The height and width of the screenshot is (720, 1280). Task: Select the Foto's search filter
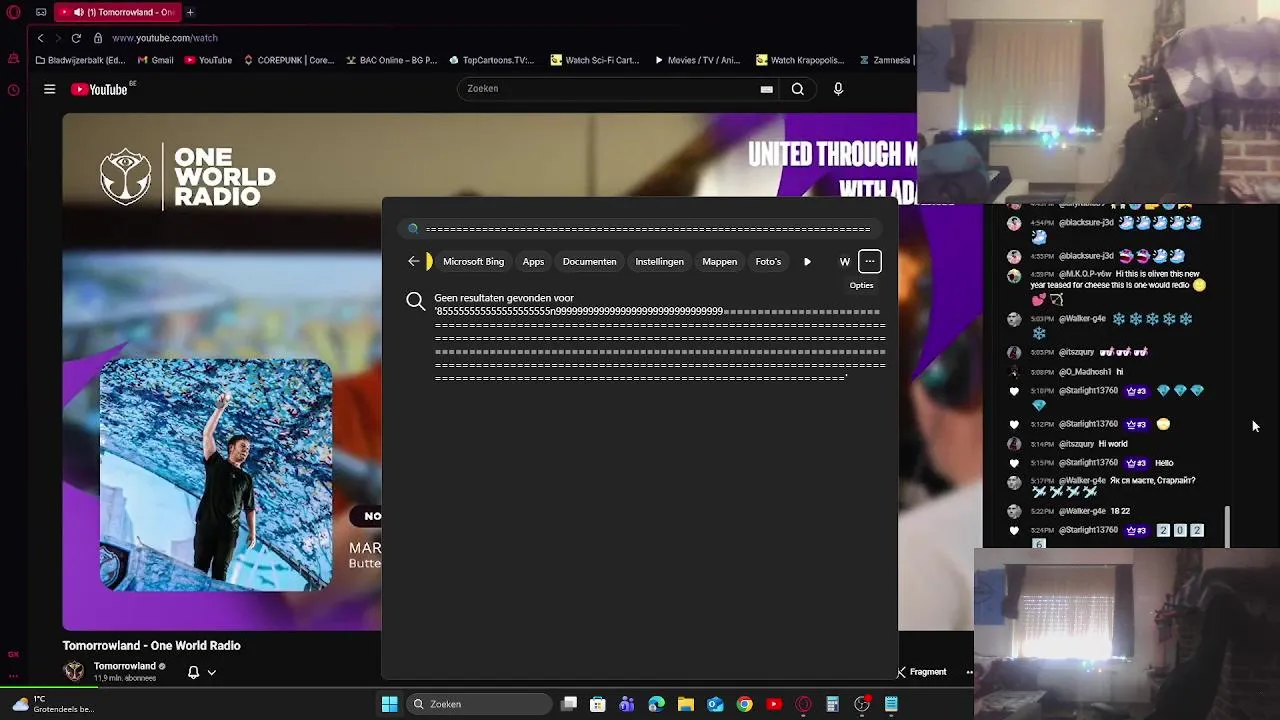point(768,262)
